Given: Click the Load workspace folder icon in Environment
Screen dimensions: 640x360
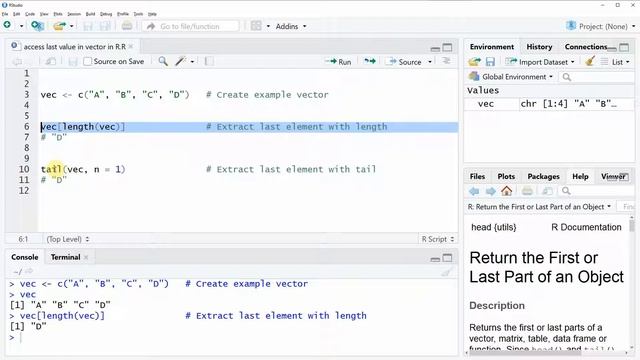Looking at the screenshot, I should coord(474,62).
